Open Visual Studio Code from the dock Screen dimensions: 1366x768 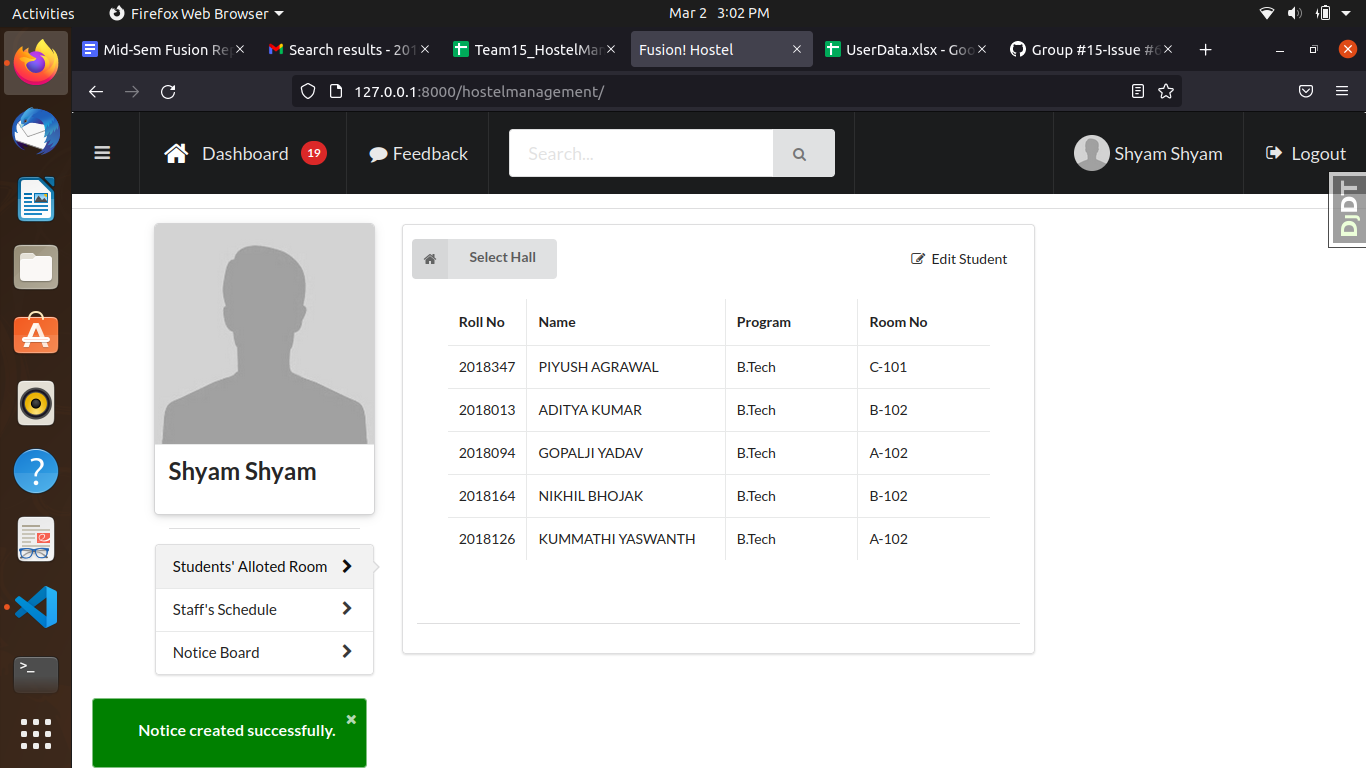point(36,607)
